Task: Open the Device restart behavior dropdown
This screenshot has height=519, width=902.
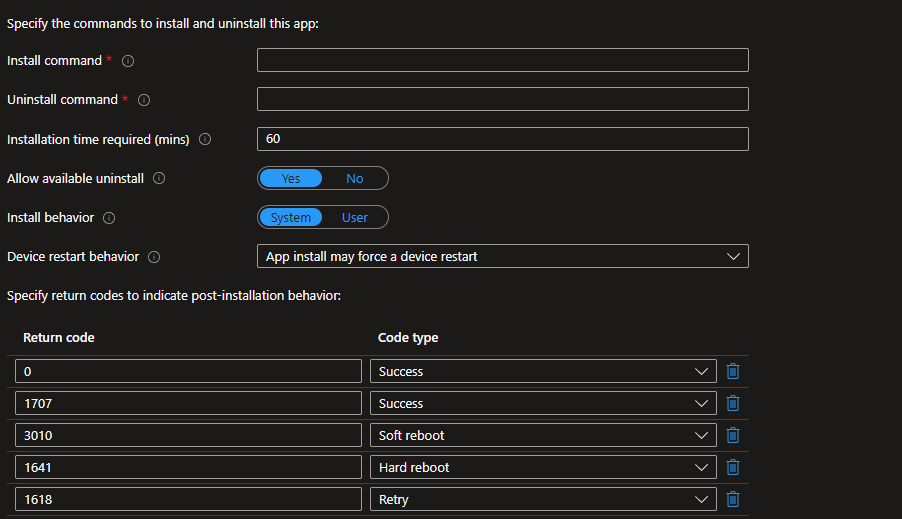Action: [x=503, y=256]
